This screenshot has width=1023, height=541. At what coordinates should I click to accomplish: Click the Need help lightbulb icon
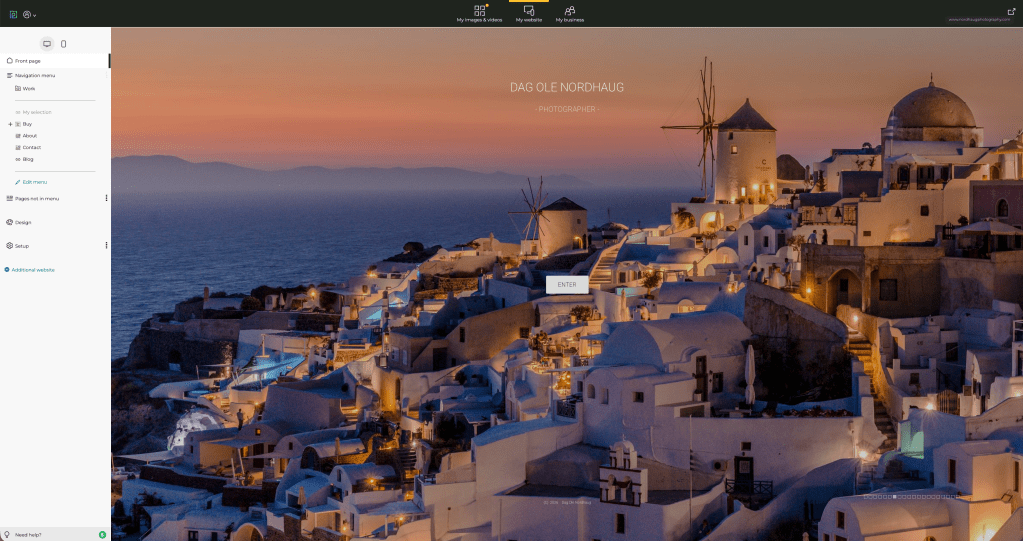coord(7,534)
